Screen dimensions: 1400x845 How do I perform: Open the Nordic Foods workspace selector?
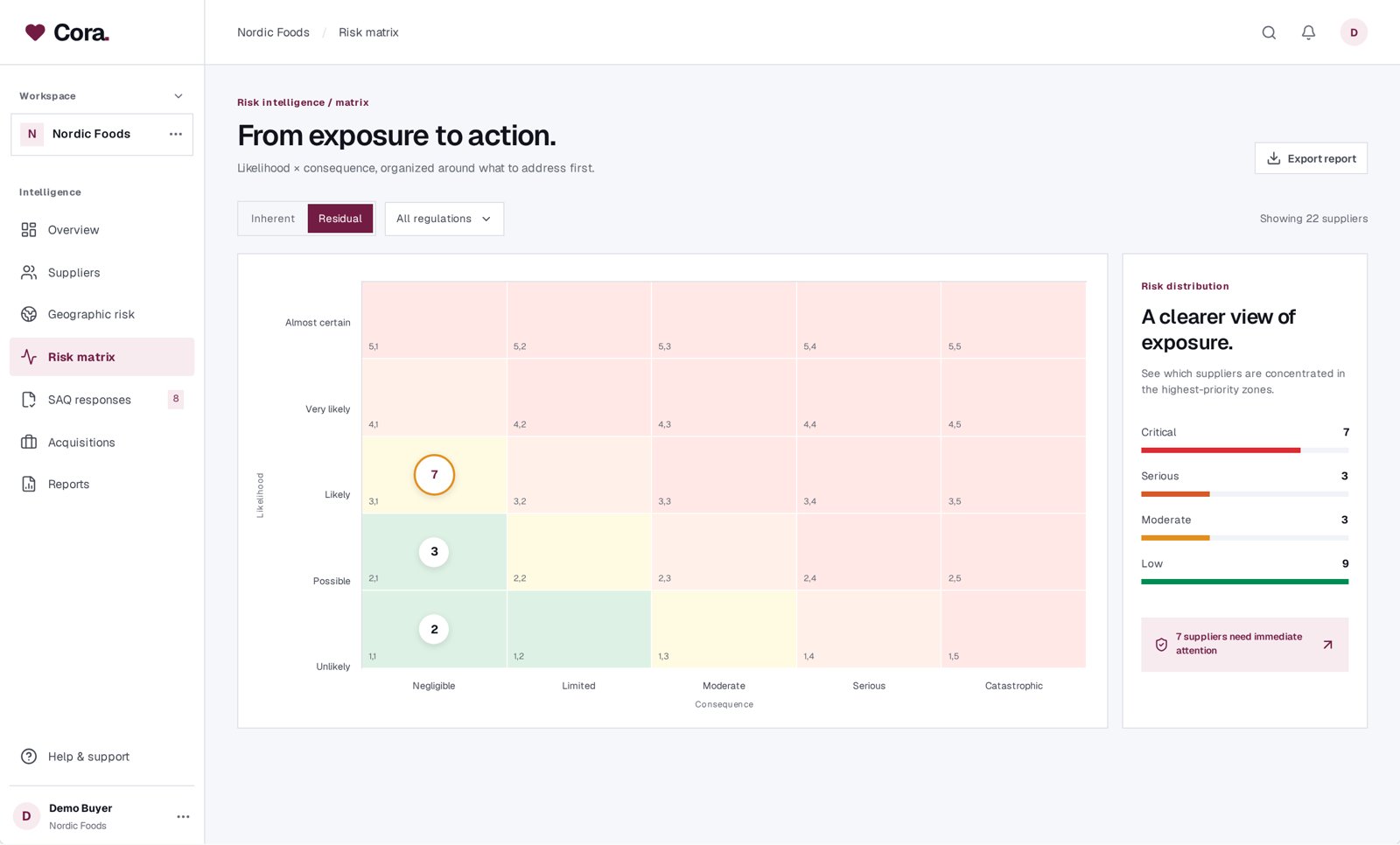(x=101, y=134)
